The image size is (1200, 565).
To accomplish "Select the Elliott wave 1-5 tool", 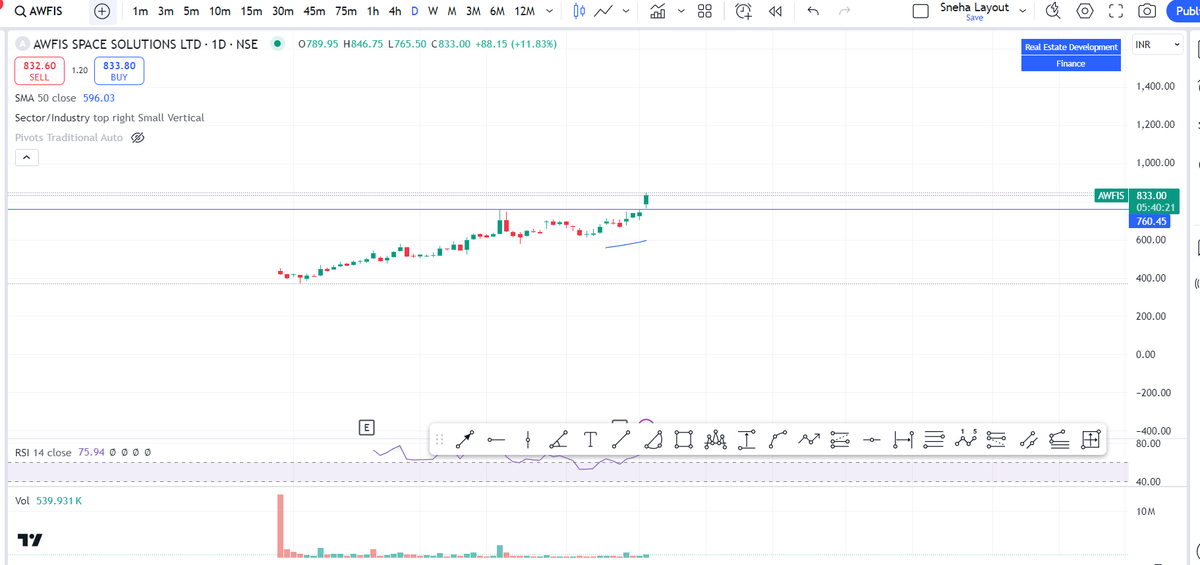I will (965, 439).
